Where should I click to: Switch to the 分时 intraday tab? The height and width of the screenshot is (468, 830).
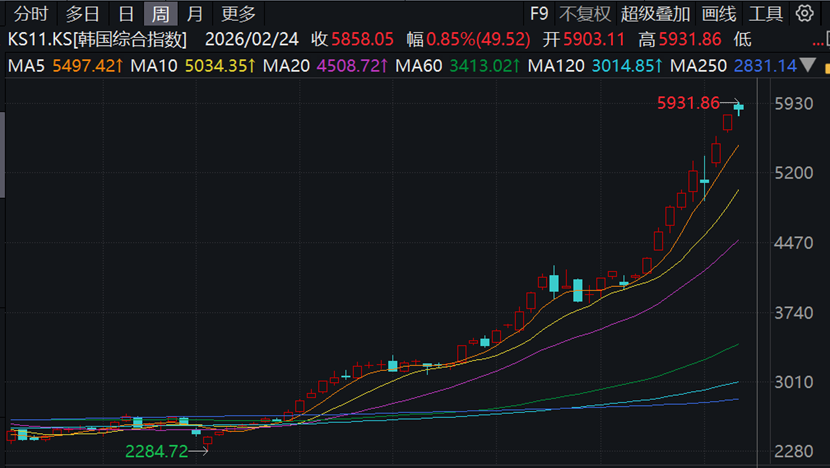point(30,14)
